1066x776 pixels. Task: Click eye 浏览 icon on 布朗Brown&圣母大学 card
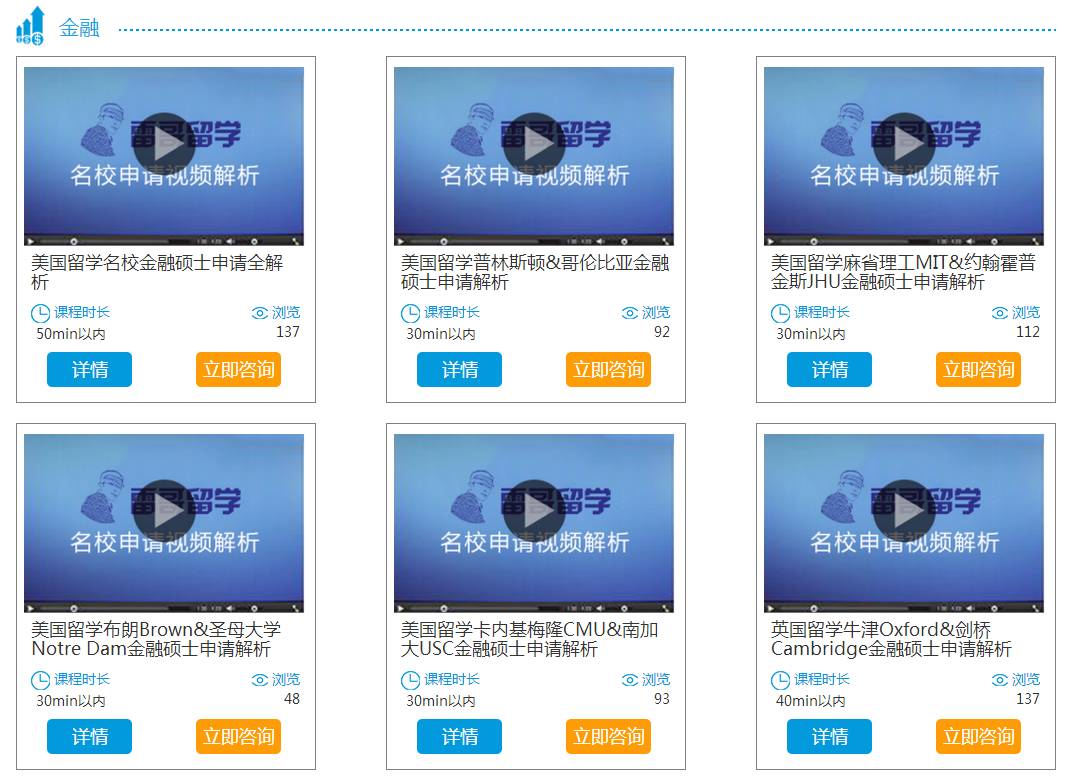point(260,680)
